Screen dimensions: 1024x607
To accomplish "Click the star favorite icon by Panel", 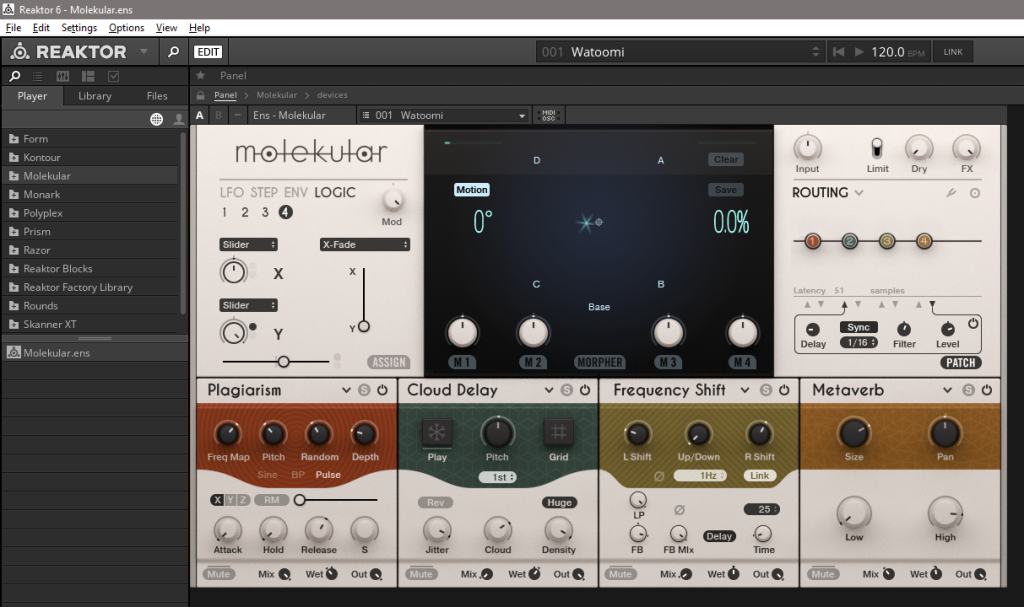I will (200, 75).
